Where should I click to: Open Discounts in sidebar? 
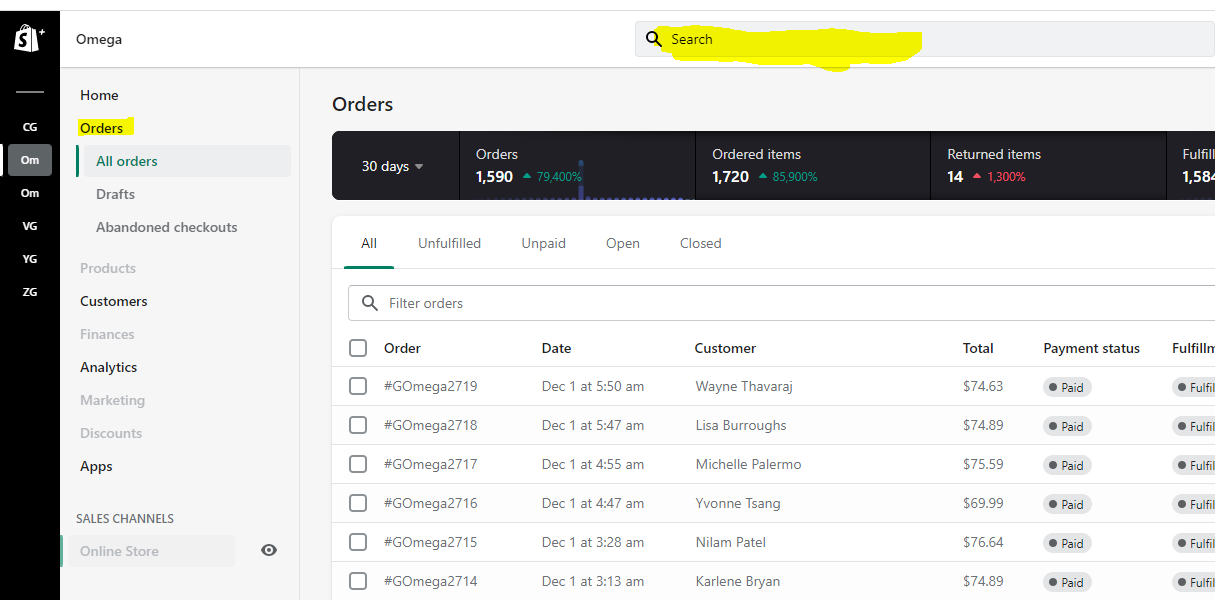click(111, 433)
